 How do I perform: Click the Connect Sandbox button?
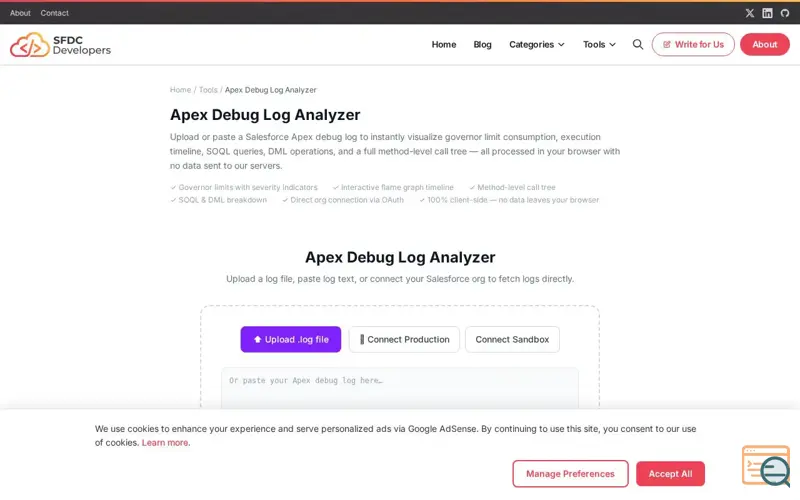512,339
